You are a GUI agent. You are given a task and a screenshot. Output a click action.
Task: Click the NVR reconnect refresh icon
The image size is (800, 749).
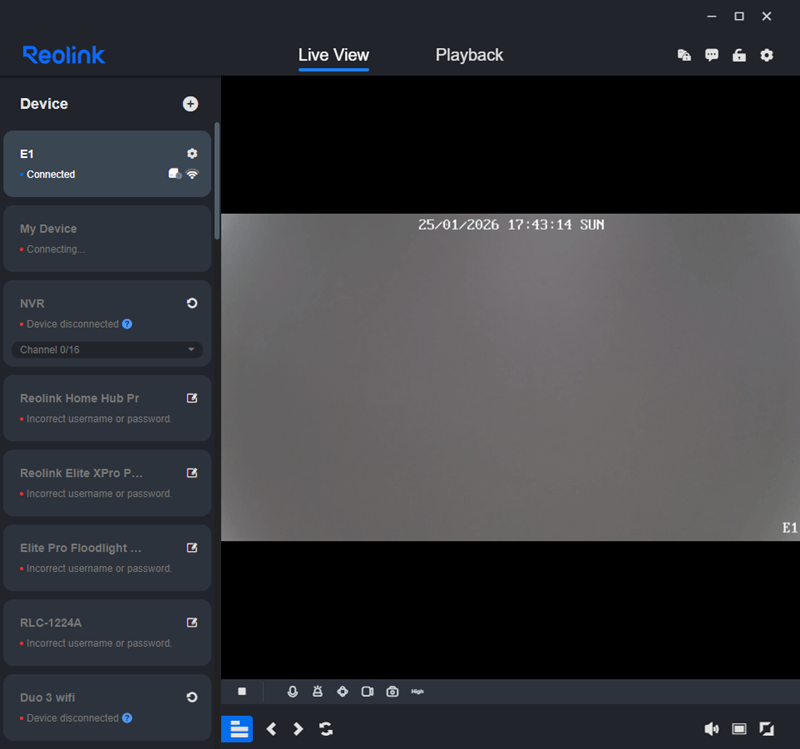click(192, 303)
